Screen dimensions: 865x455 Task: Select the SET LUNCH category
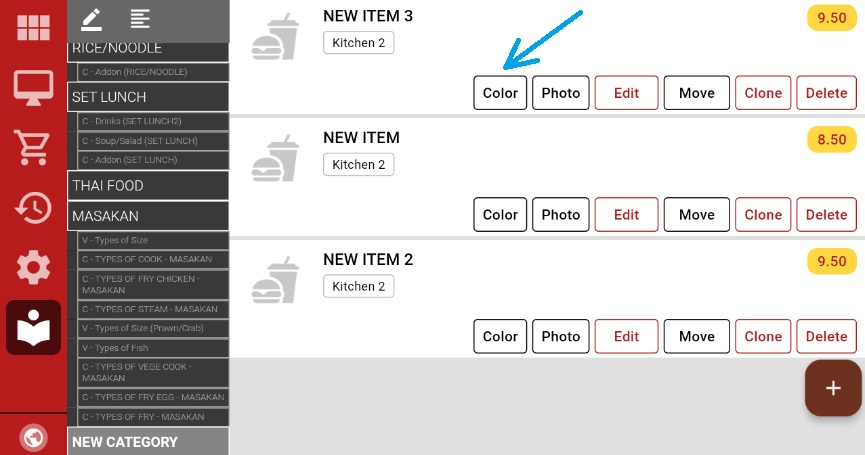[x=148, y=97]
